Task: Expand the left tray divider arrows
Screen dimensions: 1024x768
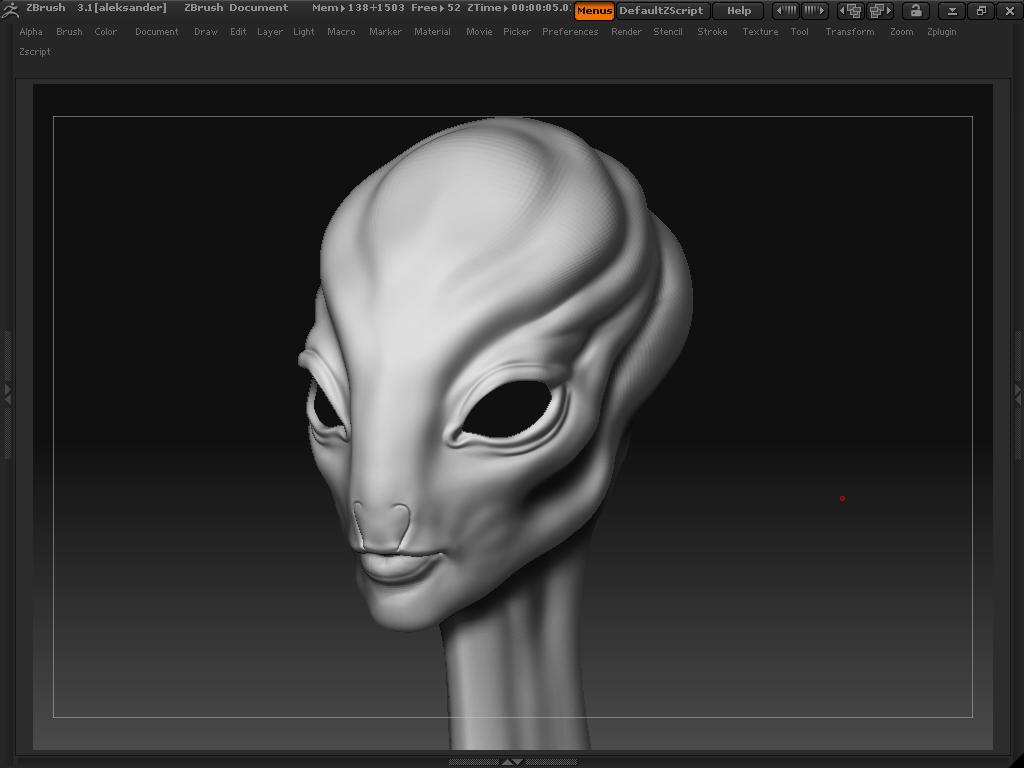Action: point(7,394)
